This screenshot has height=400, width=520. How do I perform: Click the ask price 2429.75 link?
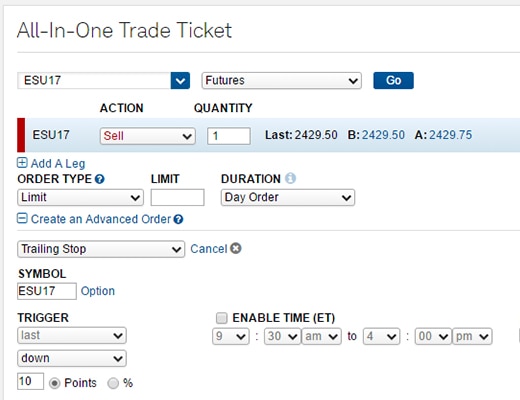click(450, 135)
